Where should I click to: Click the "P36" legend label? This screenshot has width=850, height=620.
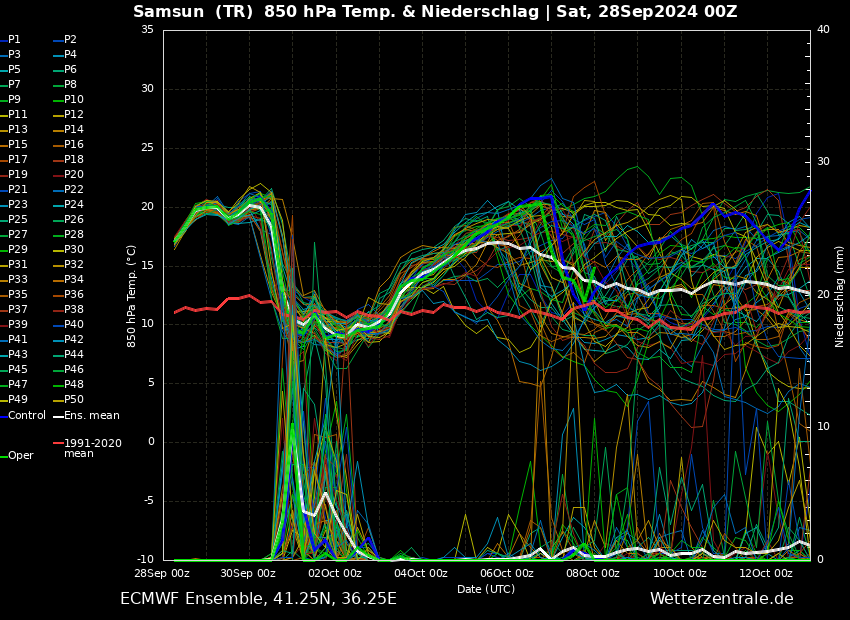[74, 294]
